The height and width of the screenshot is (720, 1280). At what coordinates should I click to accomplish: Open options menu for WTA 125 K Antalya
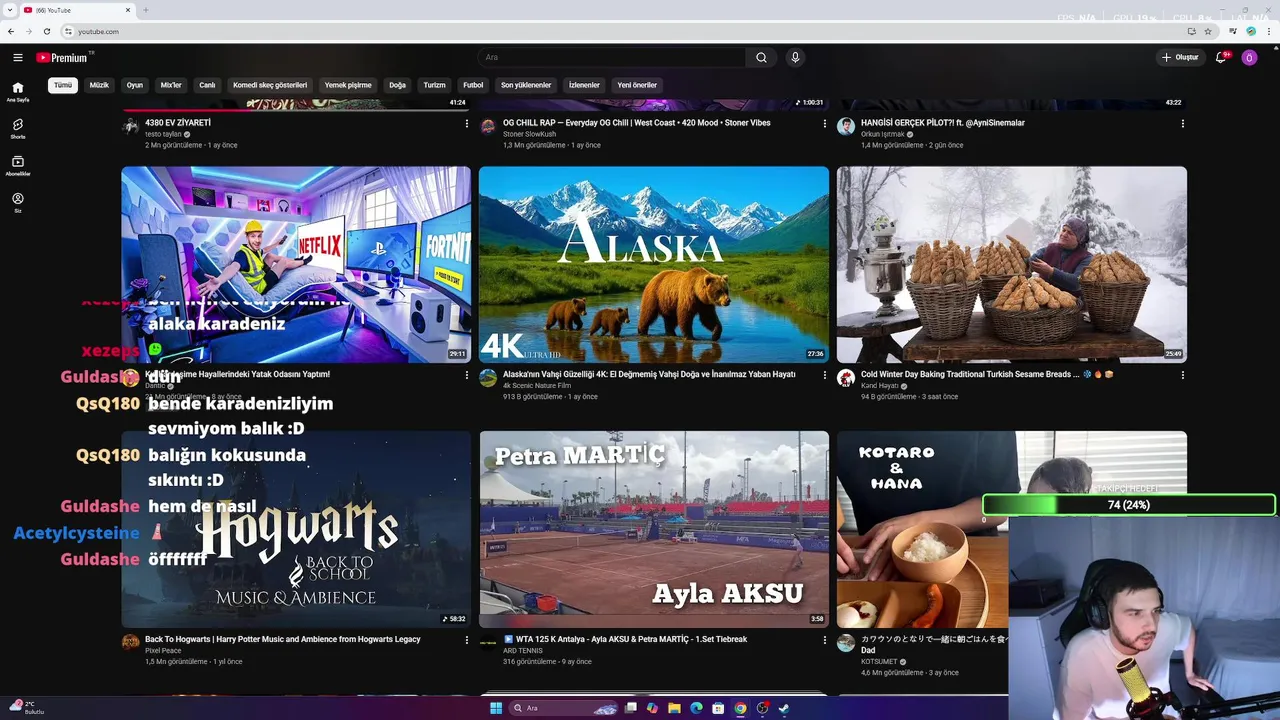point(824,640)
